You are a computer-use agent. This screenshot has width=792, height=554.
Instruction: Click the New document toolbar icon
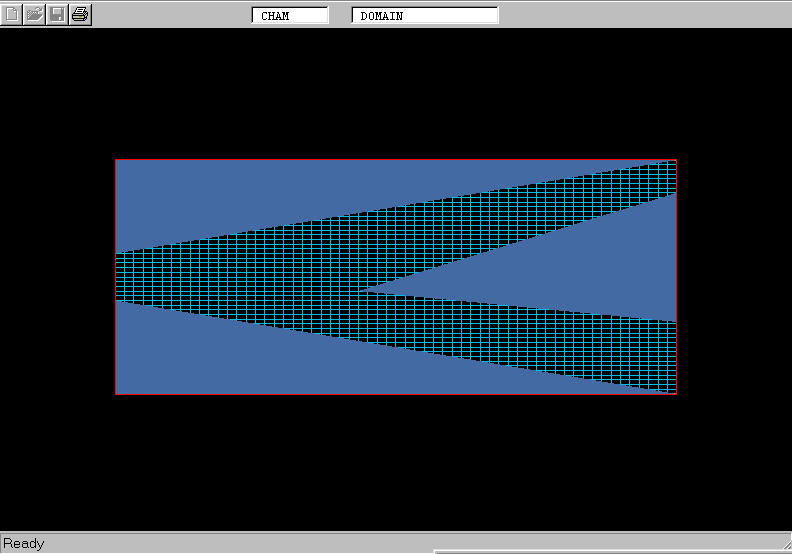click(12, 14)
